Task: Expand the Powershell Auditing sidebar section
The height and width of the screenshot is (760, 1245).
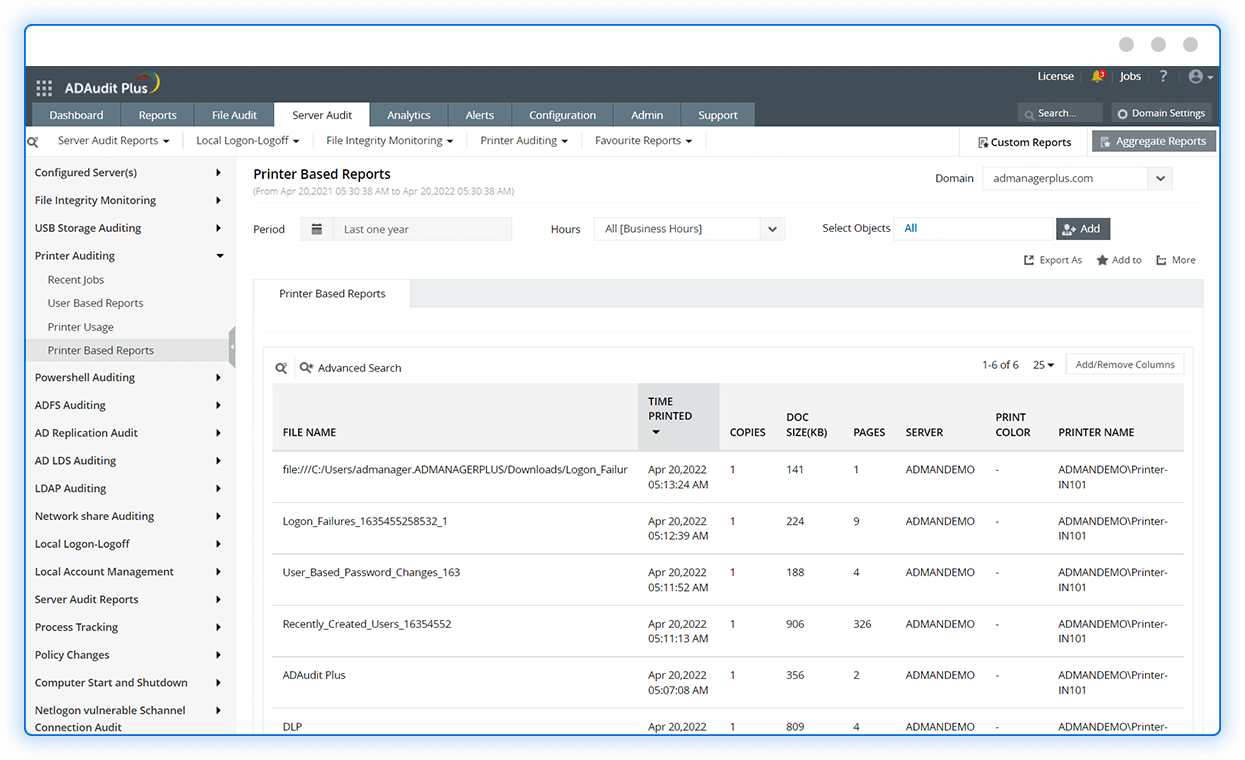Action: (219, 378)
